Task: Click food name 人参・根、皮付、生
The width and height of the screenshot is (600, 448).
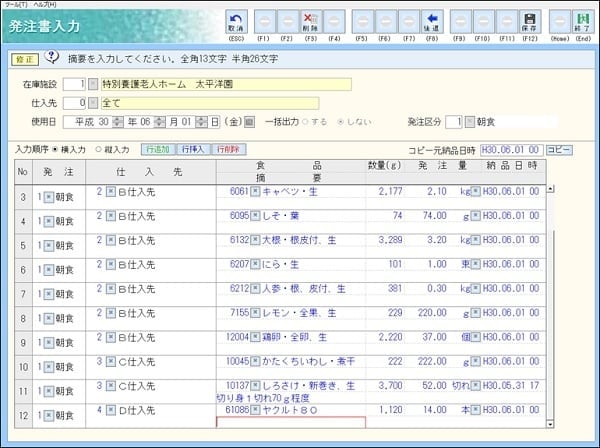Action: [x=304, y=289]
